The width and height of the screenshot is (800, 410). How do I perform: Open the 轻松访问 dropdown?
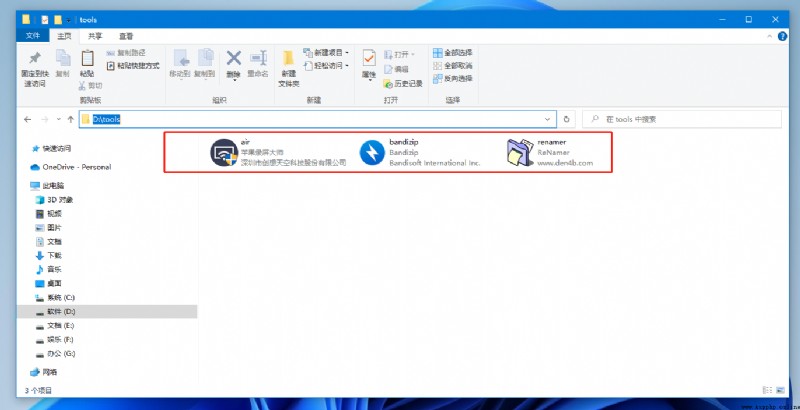[326, 65]
